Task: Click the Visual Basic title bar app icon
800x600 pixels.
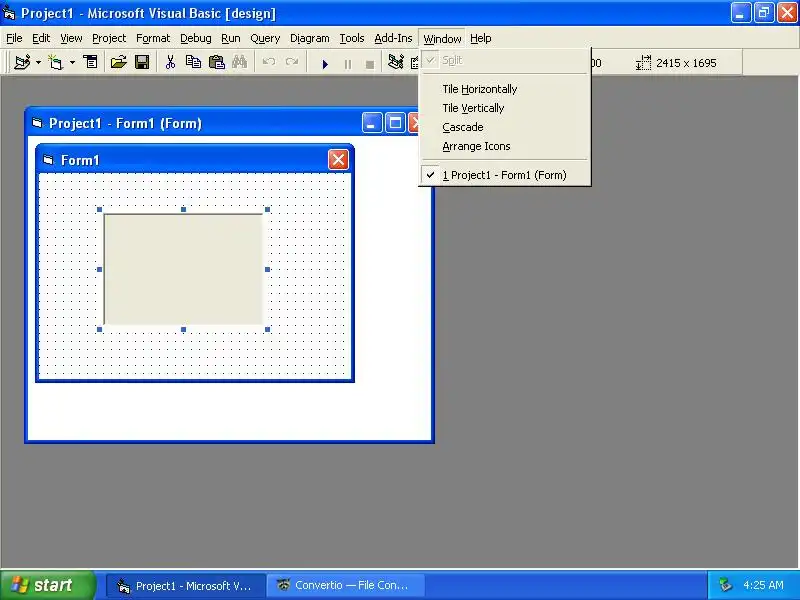Action: (9, 13)
